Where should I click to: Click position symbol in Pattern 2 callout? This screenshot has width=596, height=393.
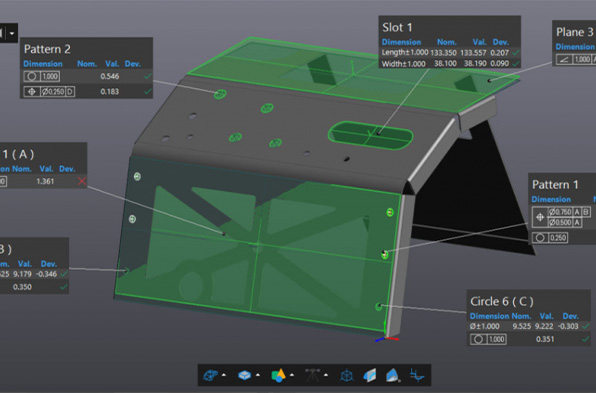[32, 92]
